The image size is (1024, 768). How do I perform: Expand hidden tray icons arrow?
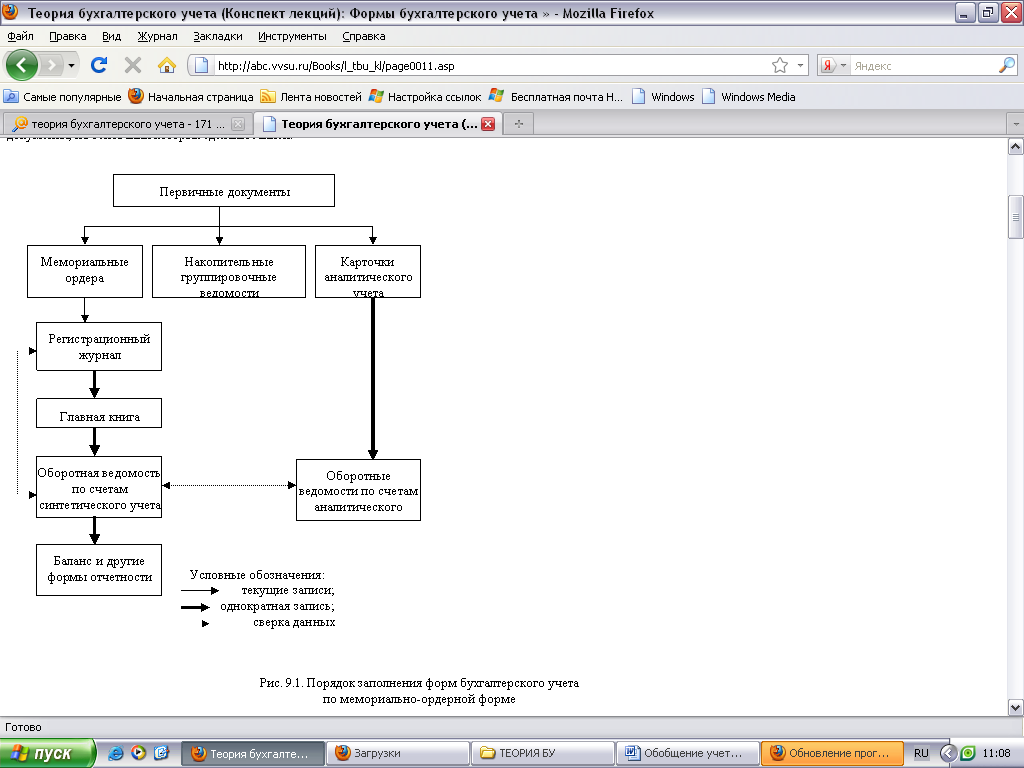[x=948, y=753]
